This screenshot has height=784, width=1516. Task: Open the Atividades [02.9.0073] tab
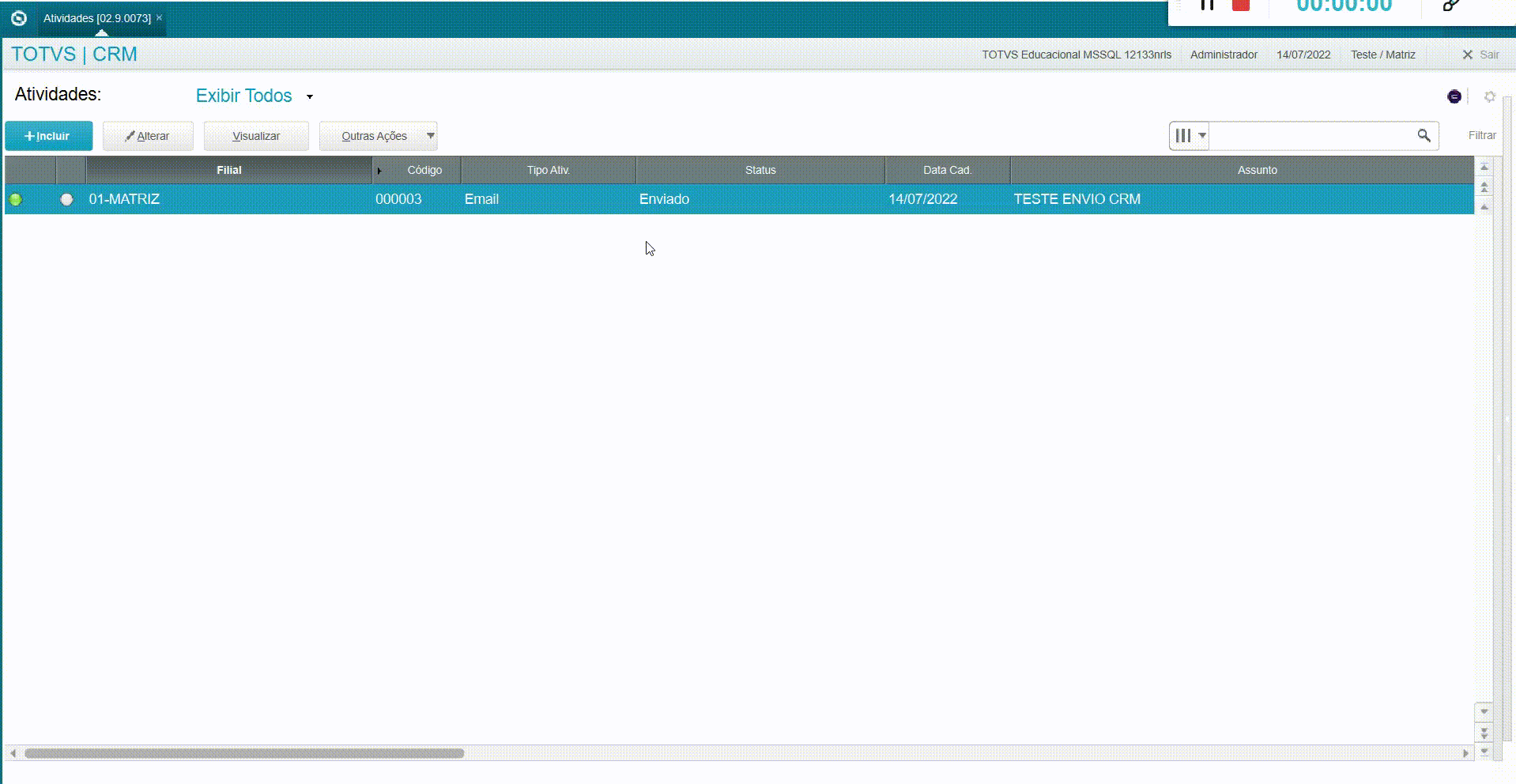point(96,17)
